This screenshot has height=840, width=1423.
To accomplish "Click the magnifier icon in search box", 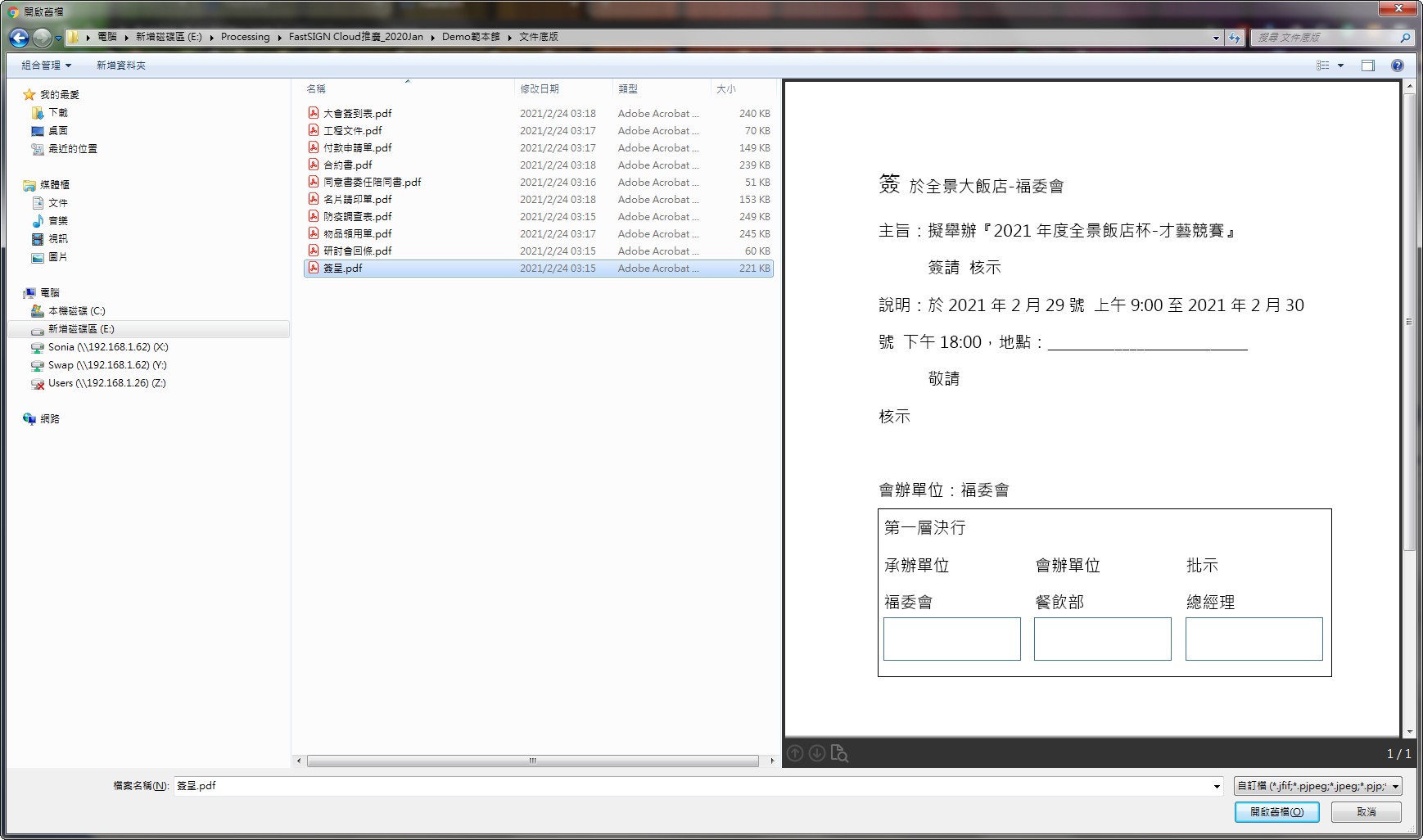I will pyautogui.click(x=1405, y=38).
